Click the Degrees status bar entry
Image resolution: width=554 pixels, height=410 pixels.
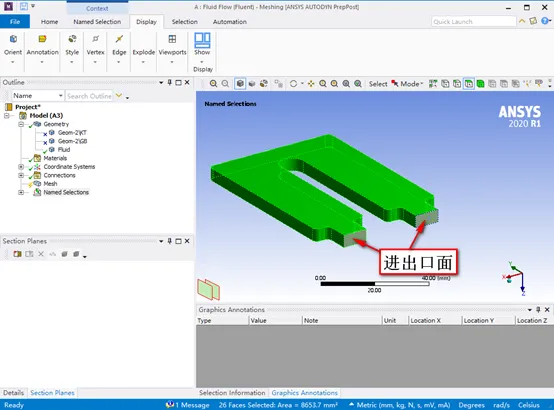pyautogui.click(x=471, y=405)
